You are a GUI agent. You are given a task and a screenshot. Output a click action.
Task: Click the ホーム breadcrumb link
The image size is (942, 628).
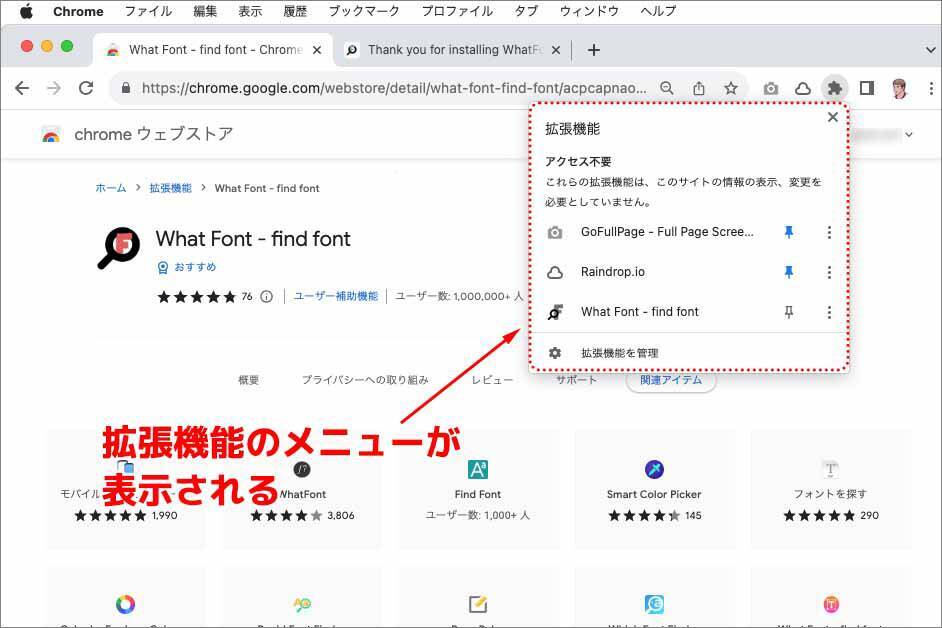pos(110,188)
